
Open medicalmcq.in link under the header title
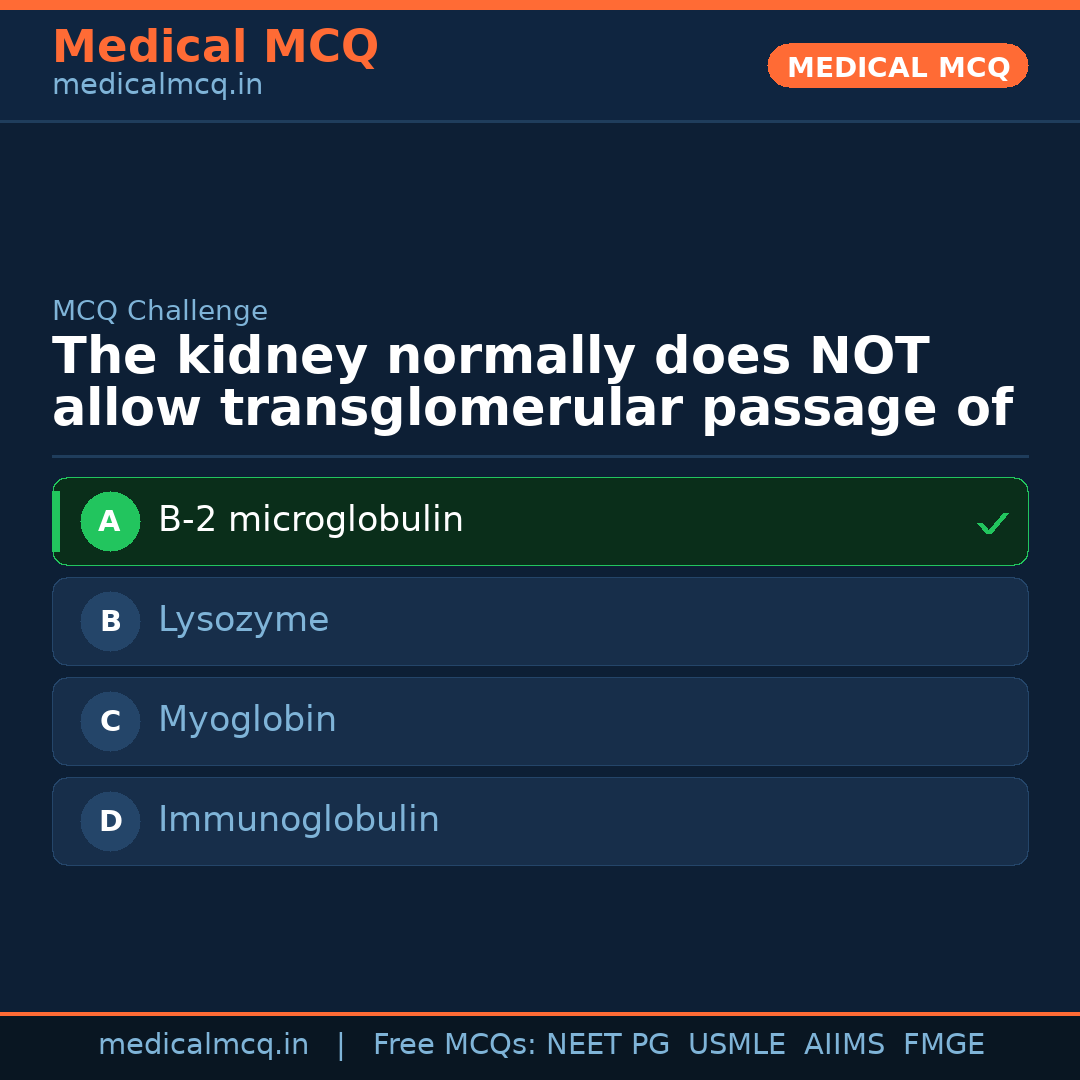(x=157, y=86)
